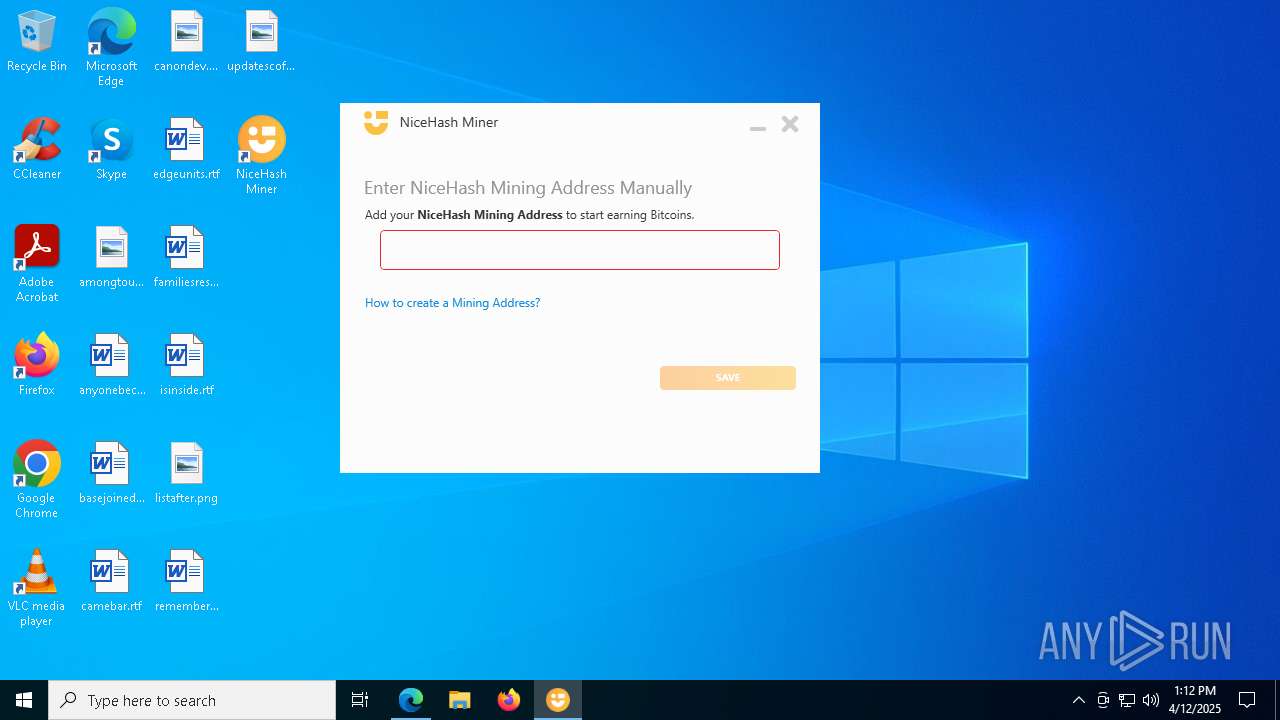Click the SAVE button
This screenshot has height=720, width=1280.
click(x=727, y=378)
